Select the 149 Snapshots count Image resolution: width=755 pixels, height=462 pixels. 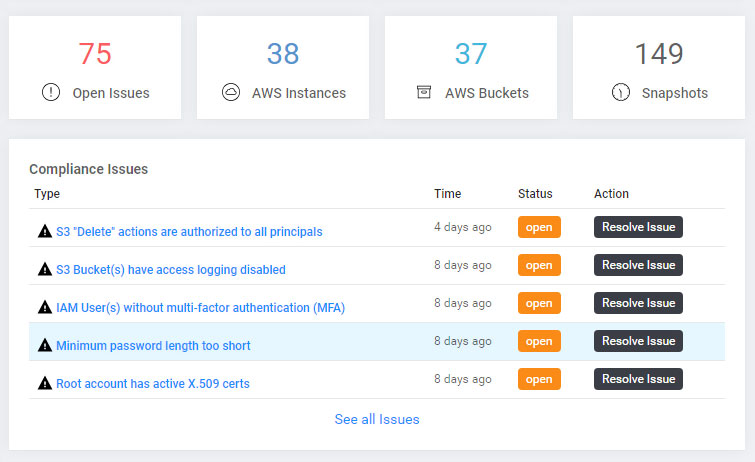[x=659, y=53]
